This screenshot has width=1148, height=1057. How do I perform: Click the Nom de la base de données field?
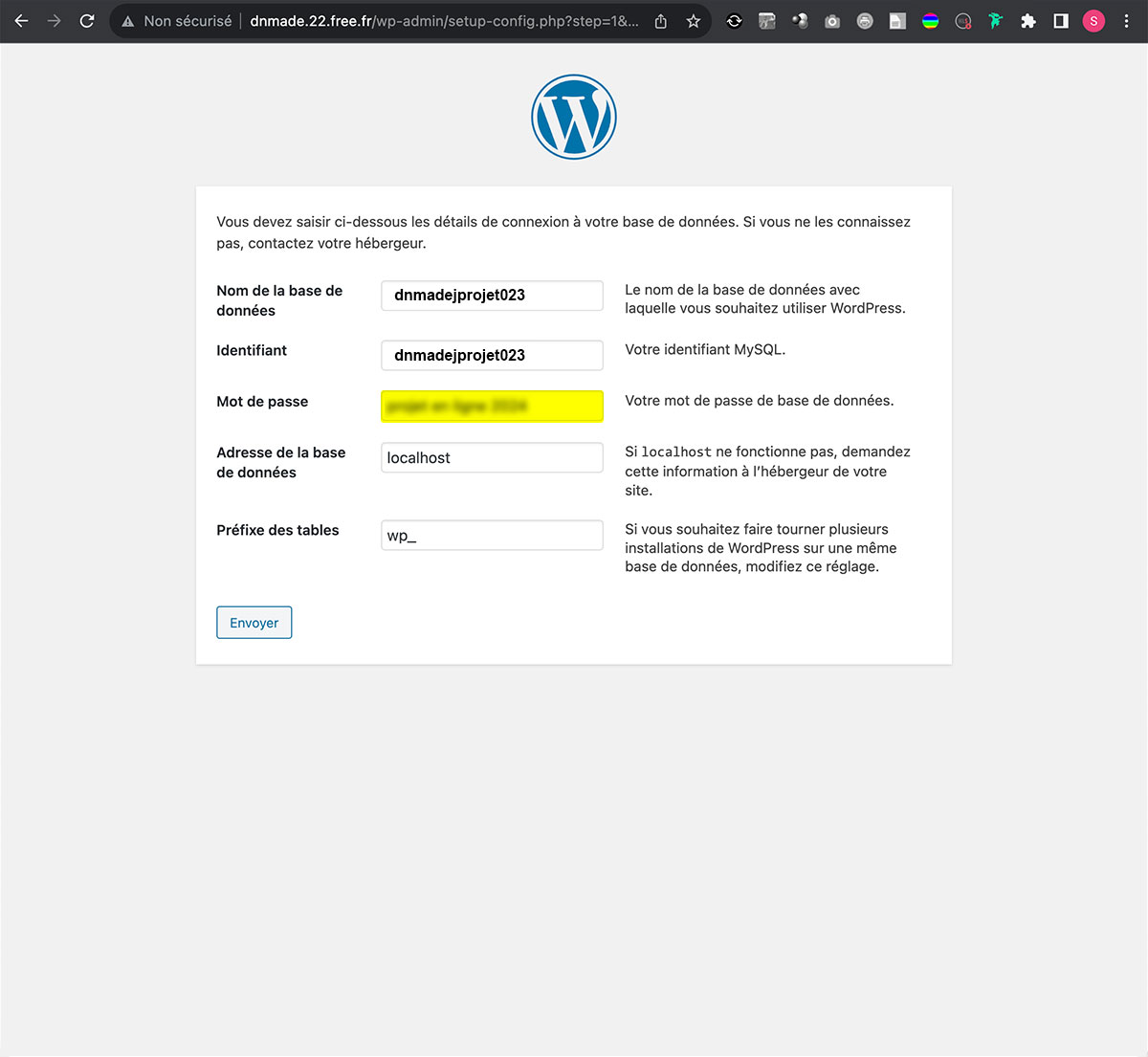(x=492, y=296)
